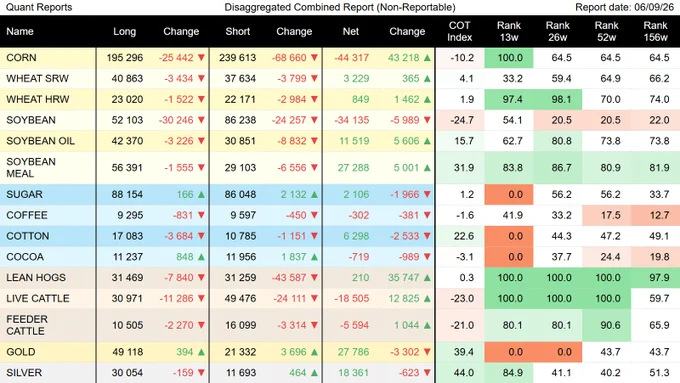Viewport: 680px width, 383px height.
Task: Click LIVE CATTLE long change down arrow
Action: [x=201, y=298]
